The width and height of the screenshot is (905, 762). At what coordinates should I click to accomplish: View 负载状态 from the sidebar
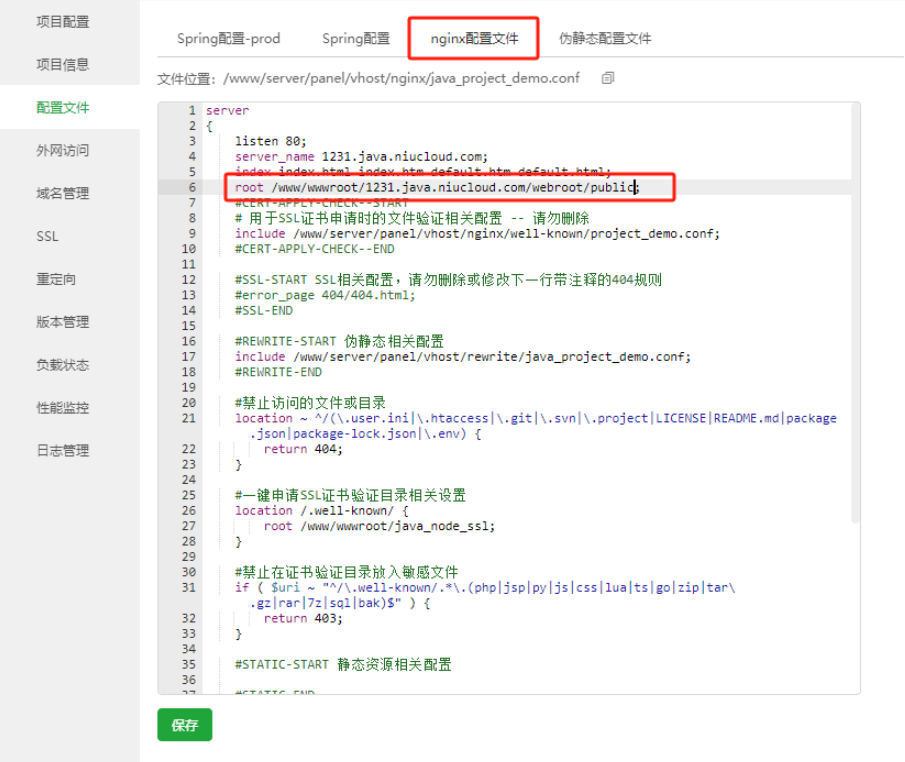(x=63, y=366)
